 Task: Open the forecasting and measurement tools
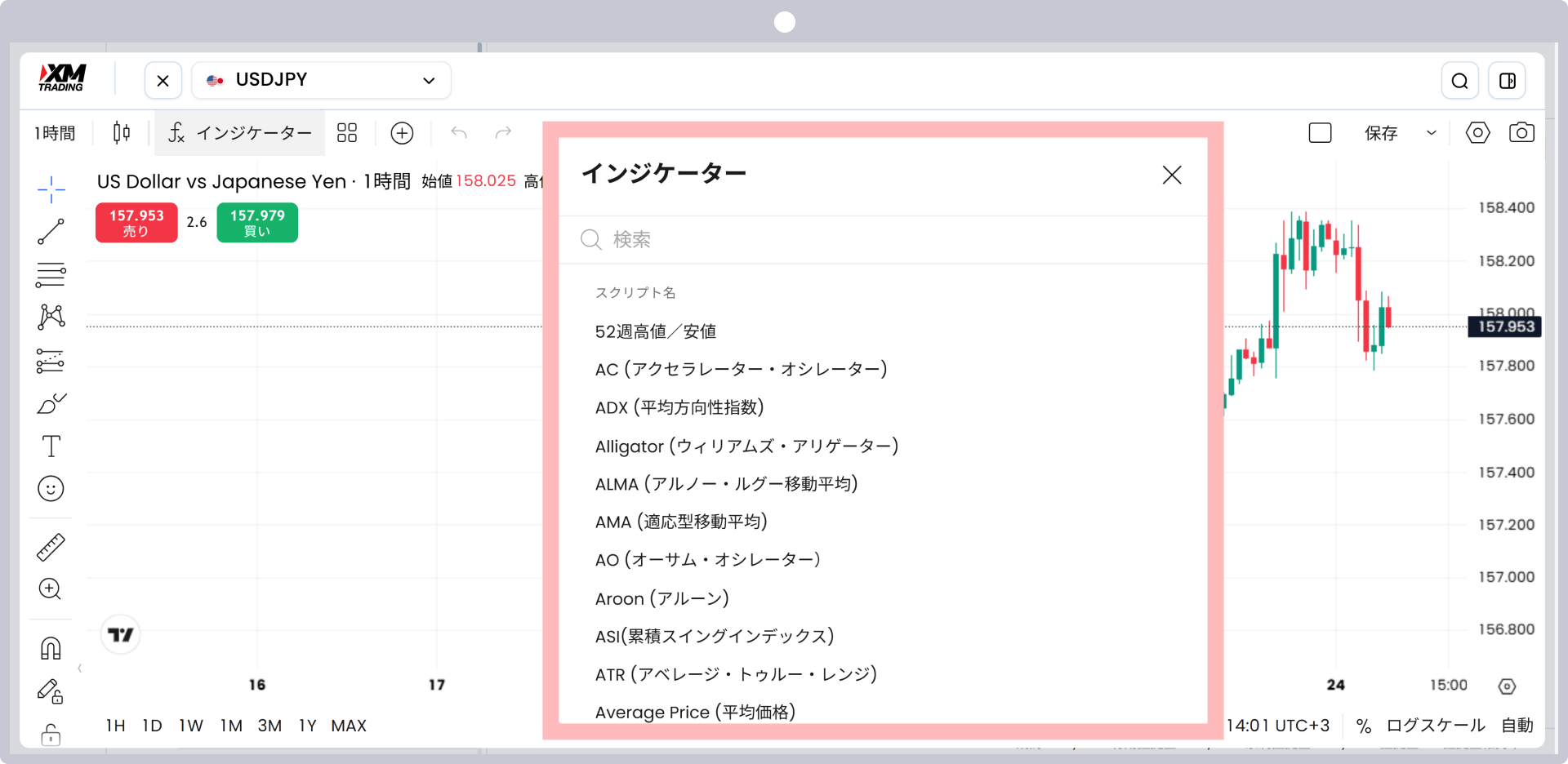[x=51, y=360]
